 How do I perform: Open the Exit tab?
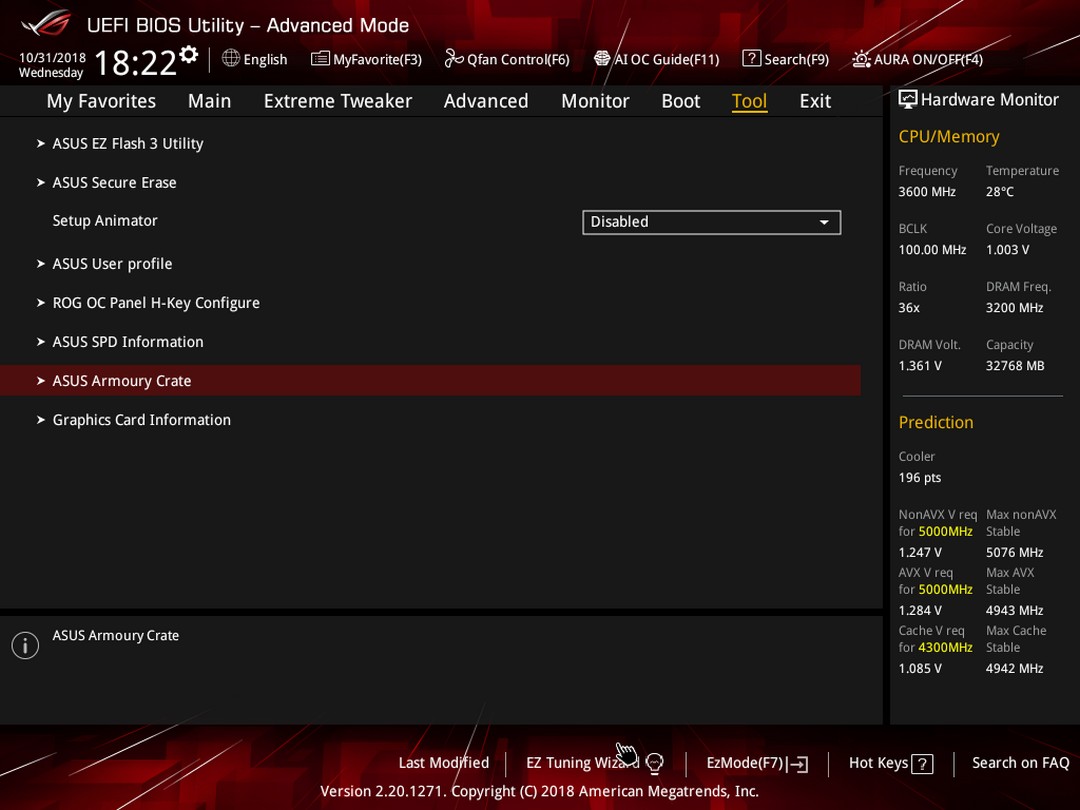[815, 101]
